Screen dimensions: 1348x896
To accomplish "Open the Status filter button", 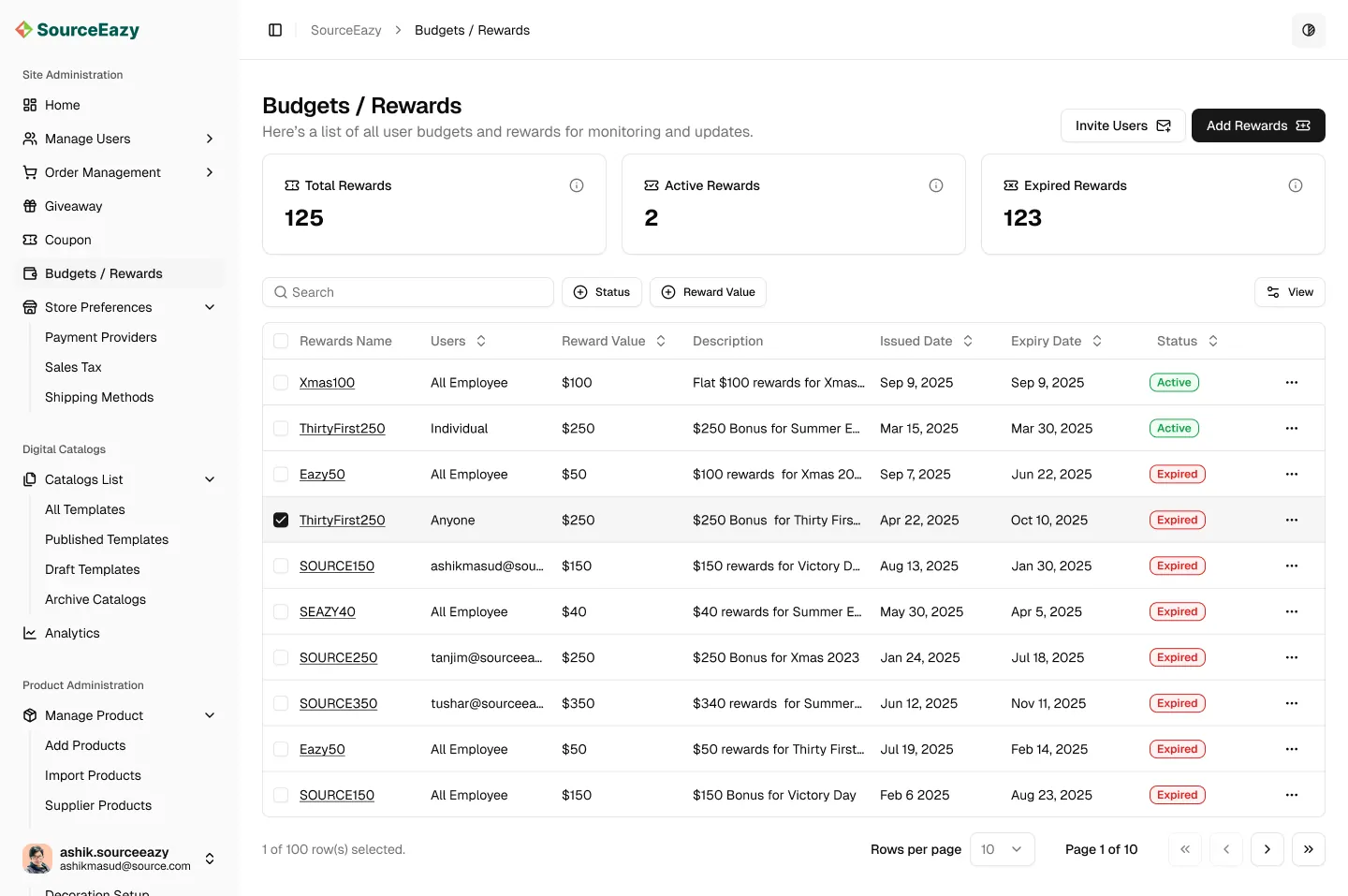I will (x=602, y=292).
